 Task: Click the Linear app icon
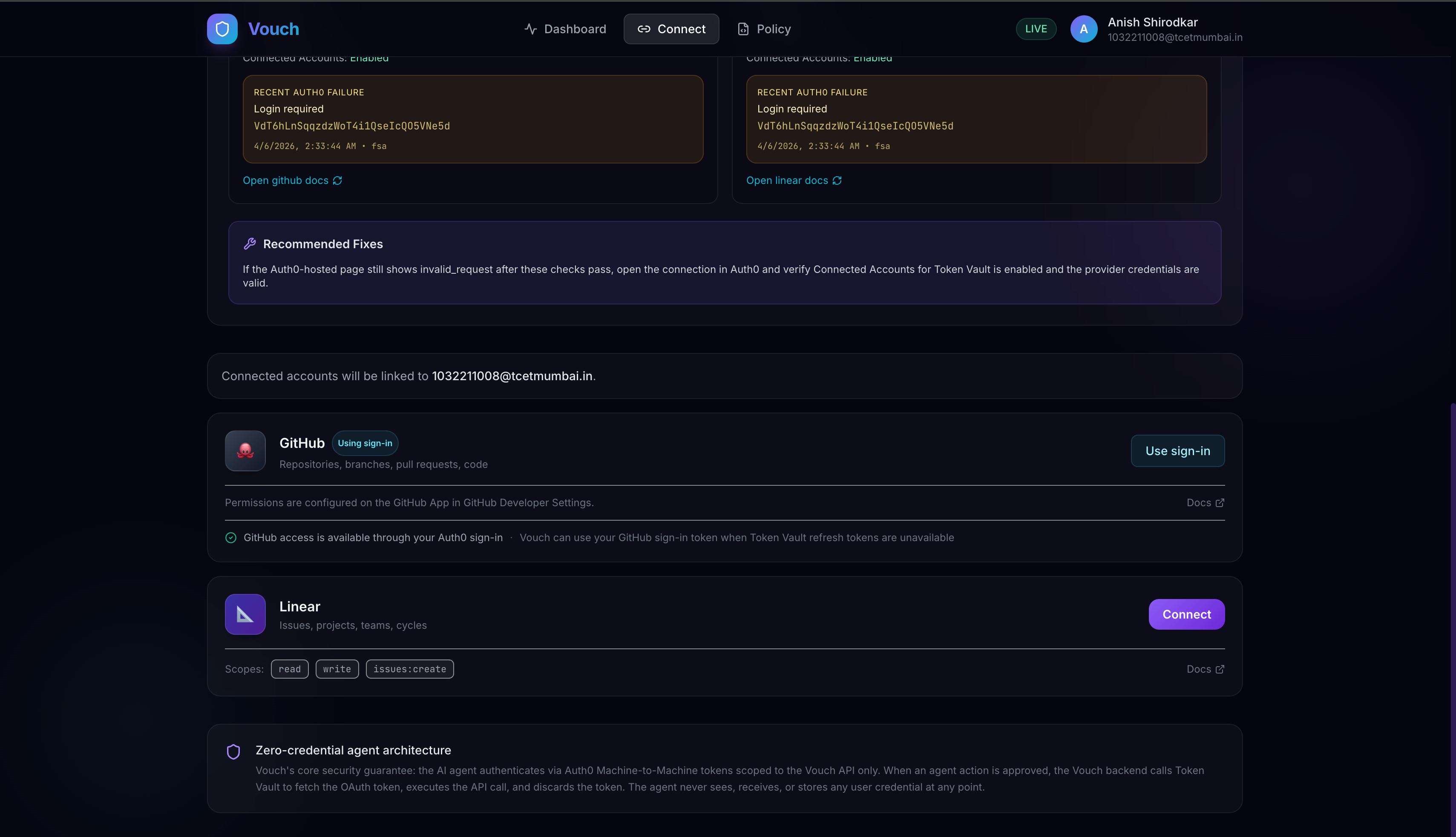pyautogui.click(x=245, y=614)
